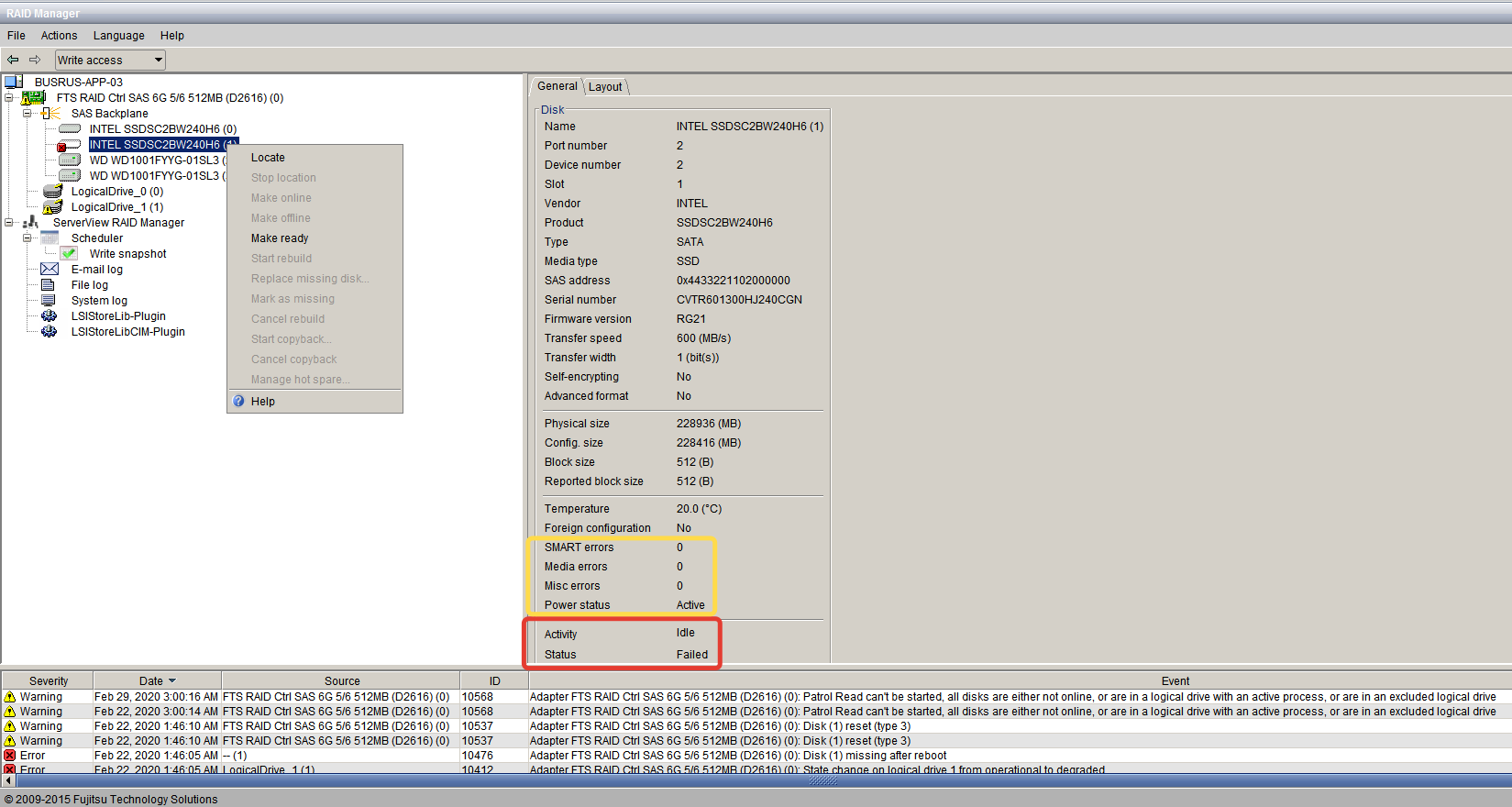Select Make ready from context menu
This screenshot has width=1512, height=807.
pos(280,238)
